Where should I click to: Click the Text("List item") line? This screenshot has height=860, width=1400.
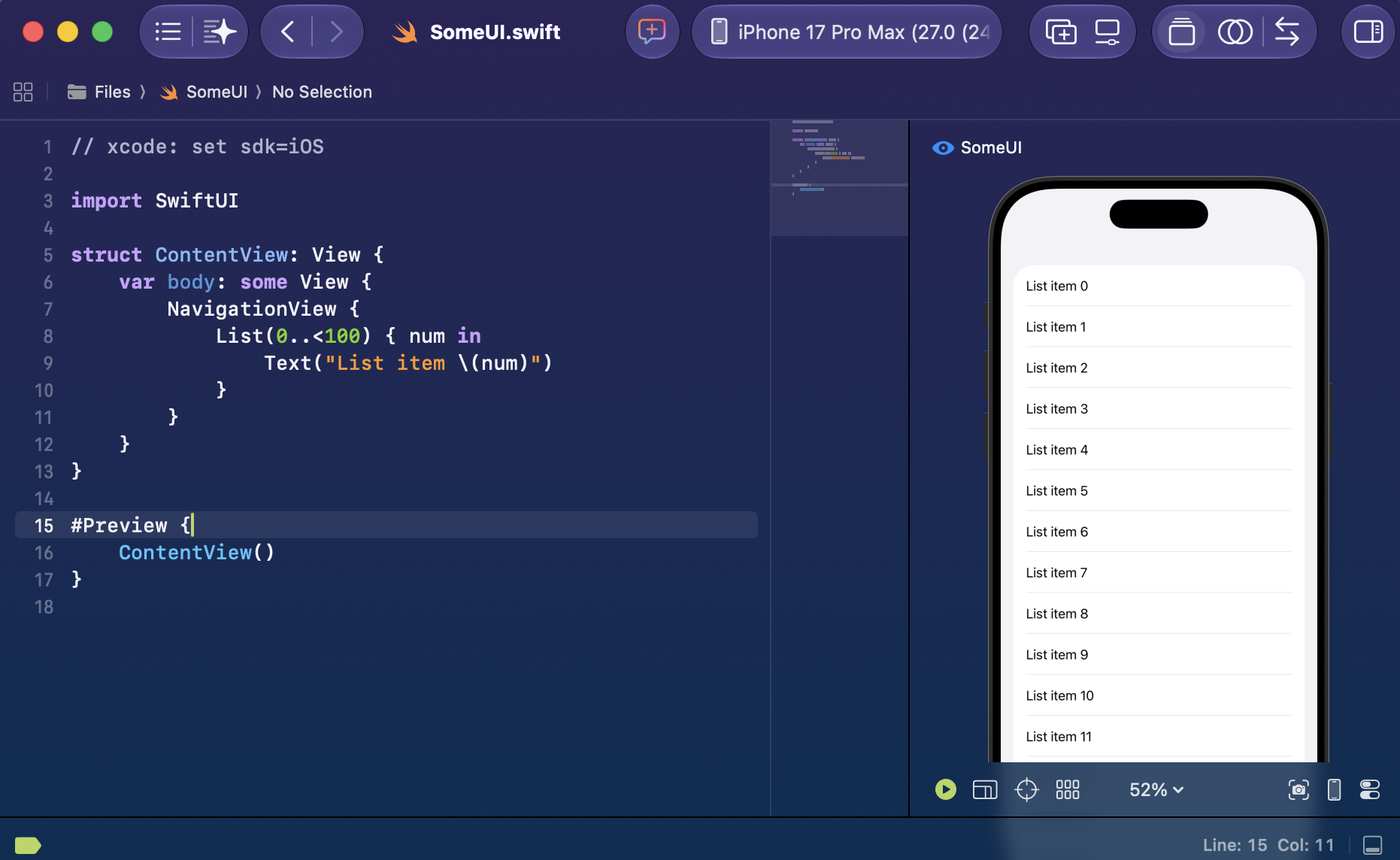coord(408,362)
